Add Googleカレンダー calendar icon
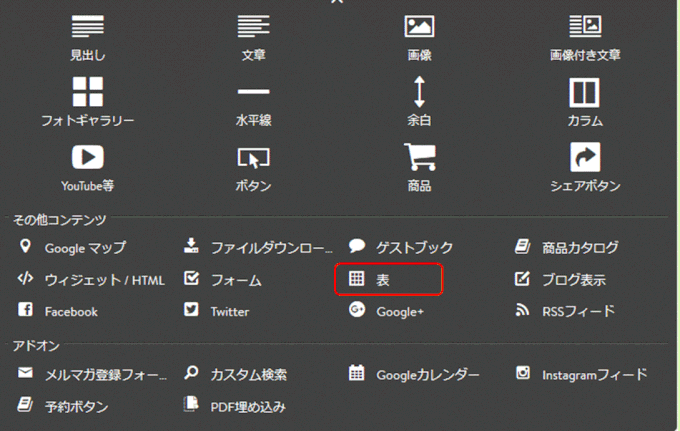The width and height of the screenshot is (680, 431). (356, 373)
